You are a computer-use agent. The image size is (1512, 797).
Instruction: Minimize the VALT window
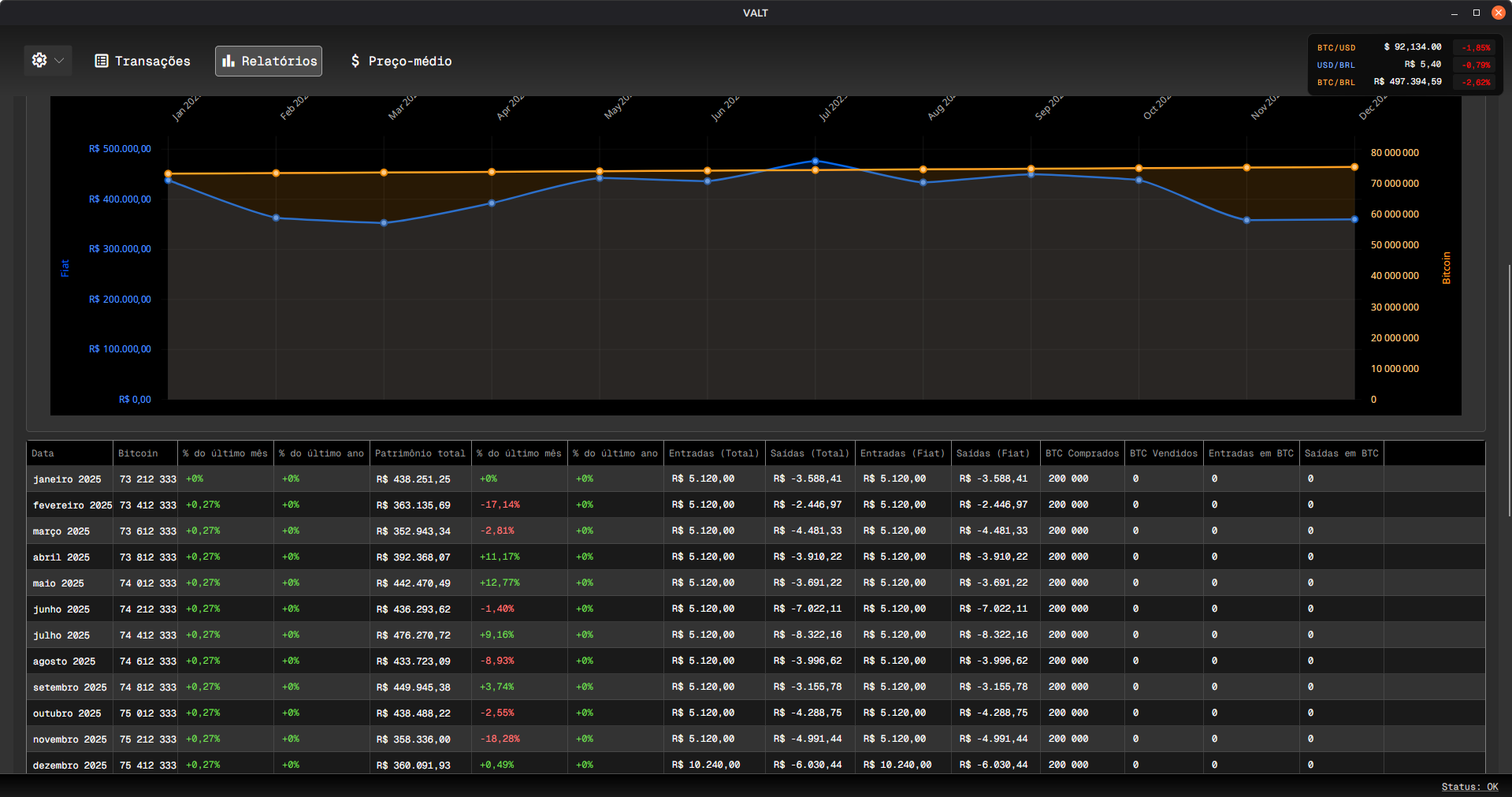coord(1454,13)
